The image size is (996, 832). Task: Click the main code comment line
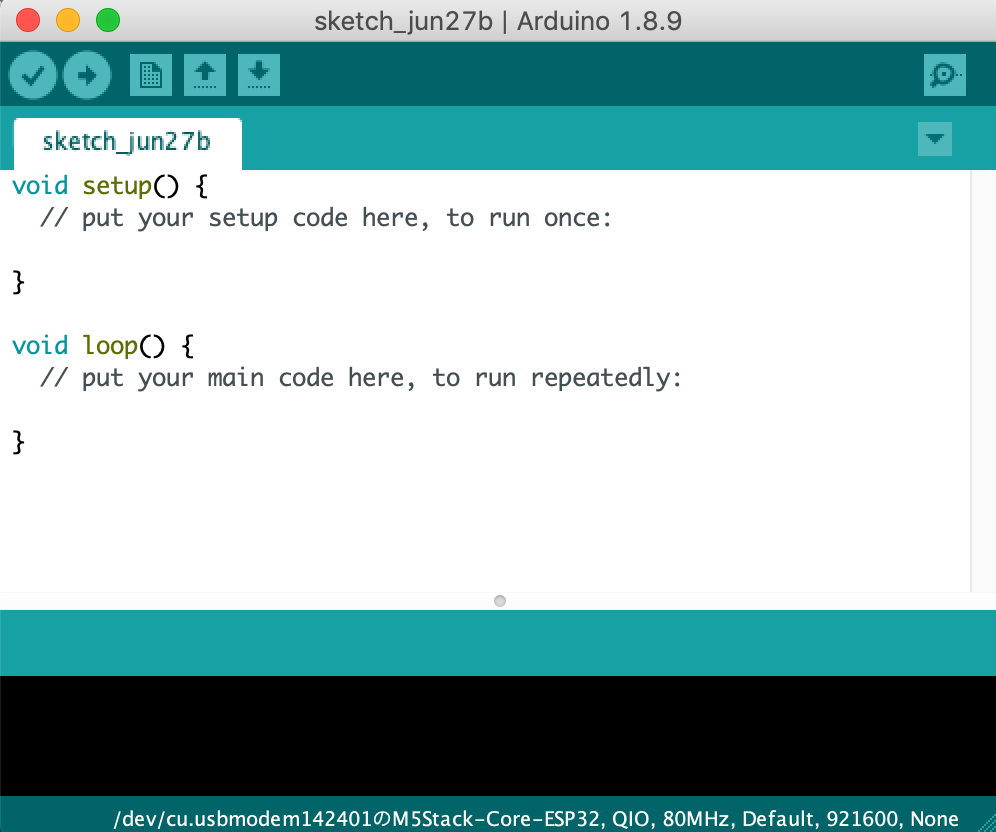point(361,379)
